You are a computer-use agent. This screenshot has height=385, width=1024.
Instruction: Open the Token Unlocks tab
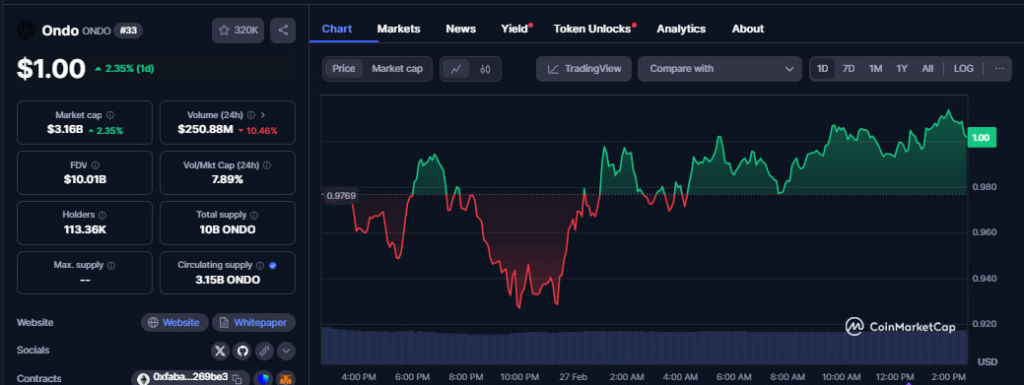coord(592,29)
